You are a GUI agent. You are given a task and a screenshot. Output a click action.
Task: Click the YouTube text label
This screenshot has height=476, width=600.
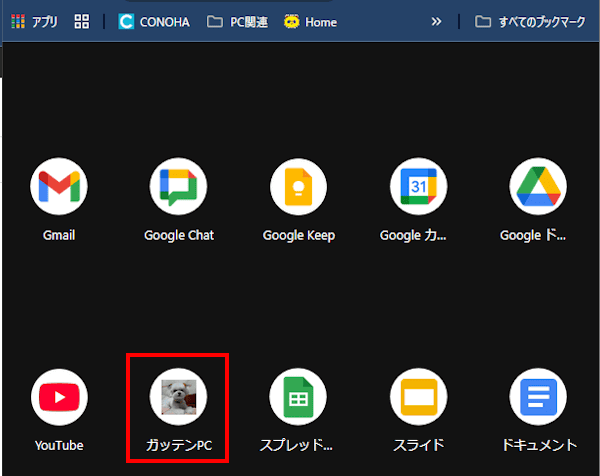click(59, 445)
